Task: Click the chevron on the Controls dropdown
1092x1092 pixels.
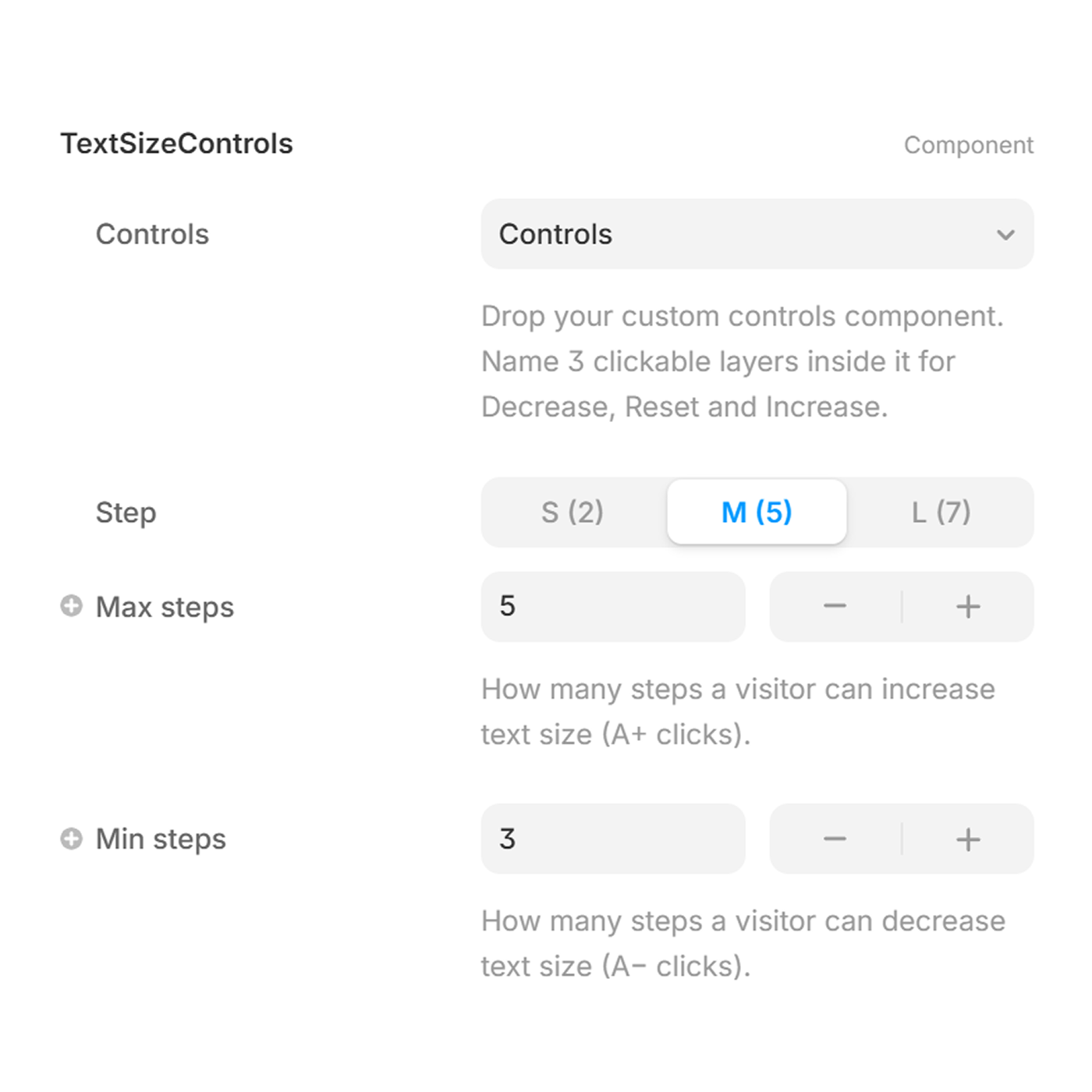Action: point(1005,234)
